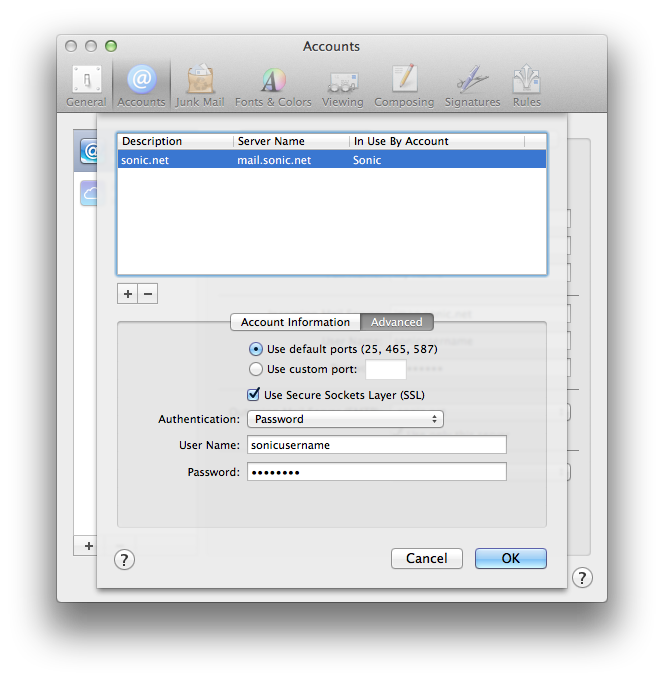Open the Authentication dropdown
The height and width of the screenshot is (681, 664).
(345, 419)
